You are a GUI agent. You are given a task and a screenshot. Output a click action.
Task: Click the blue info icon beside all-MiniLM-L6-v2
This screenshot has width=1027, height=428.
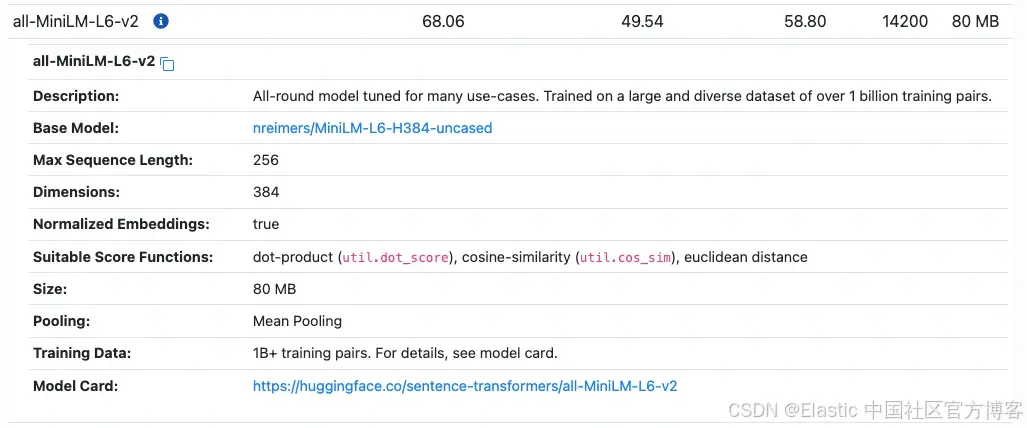[x=160, y=22]
